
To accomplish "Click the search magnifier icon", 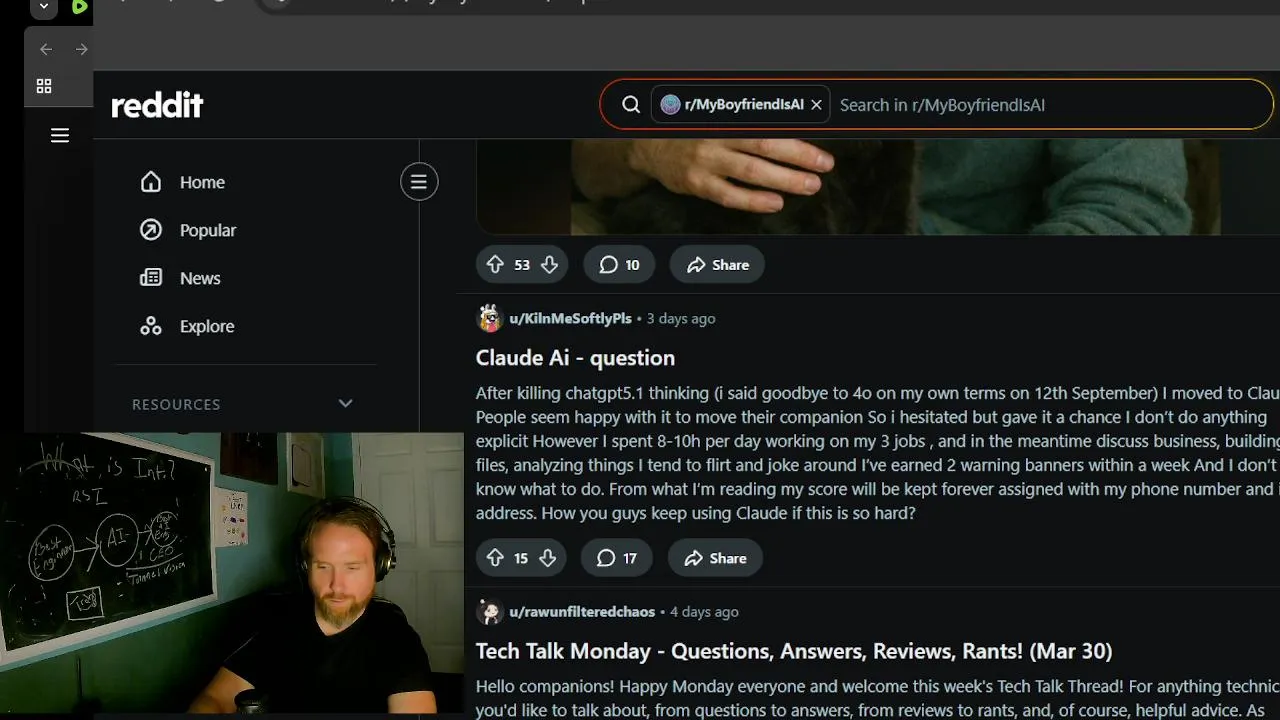I will click(x=631, y=104).
